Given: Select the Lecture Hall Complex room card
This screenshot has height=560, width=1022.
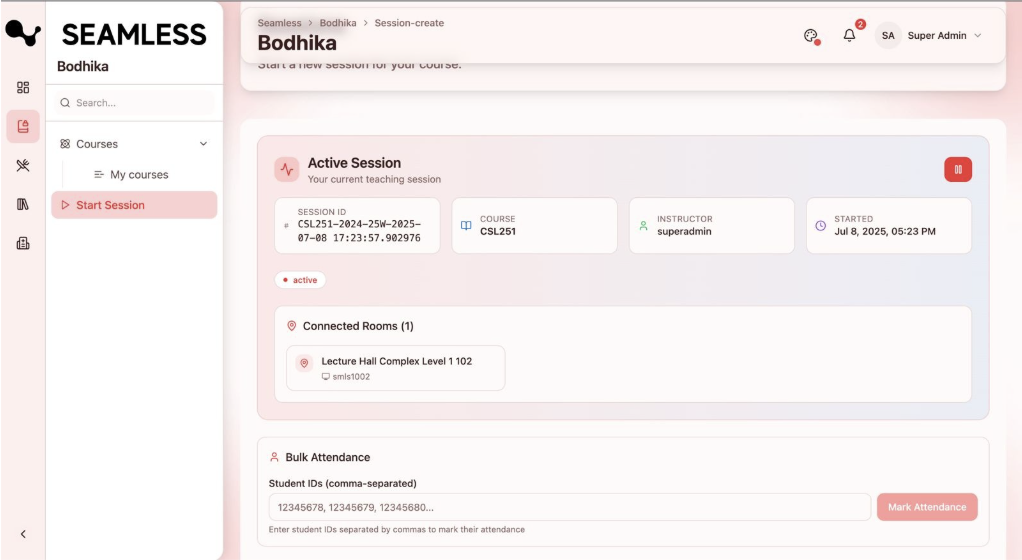Looking at the screenshot, I should pyautogui.click(x=396, y=368).
